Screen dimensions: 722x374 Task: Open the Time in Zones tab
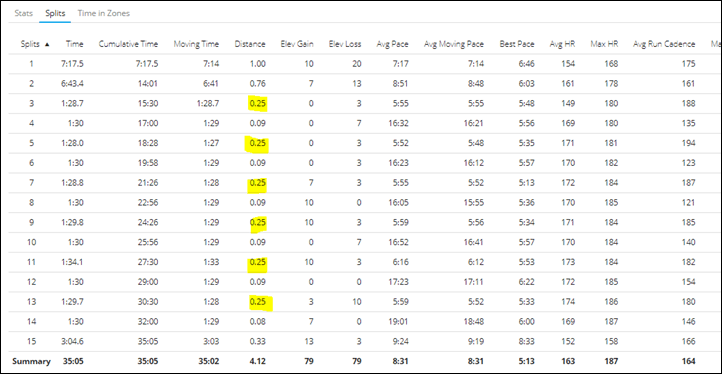tap(104, 13)
